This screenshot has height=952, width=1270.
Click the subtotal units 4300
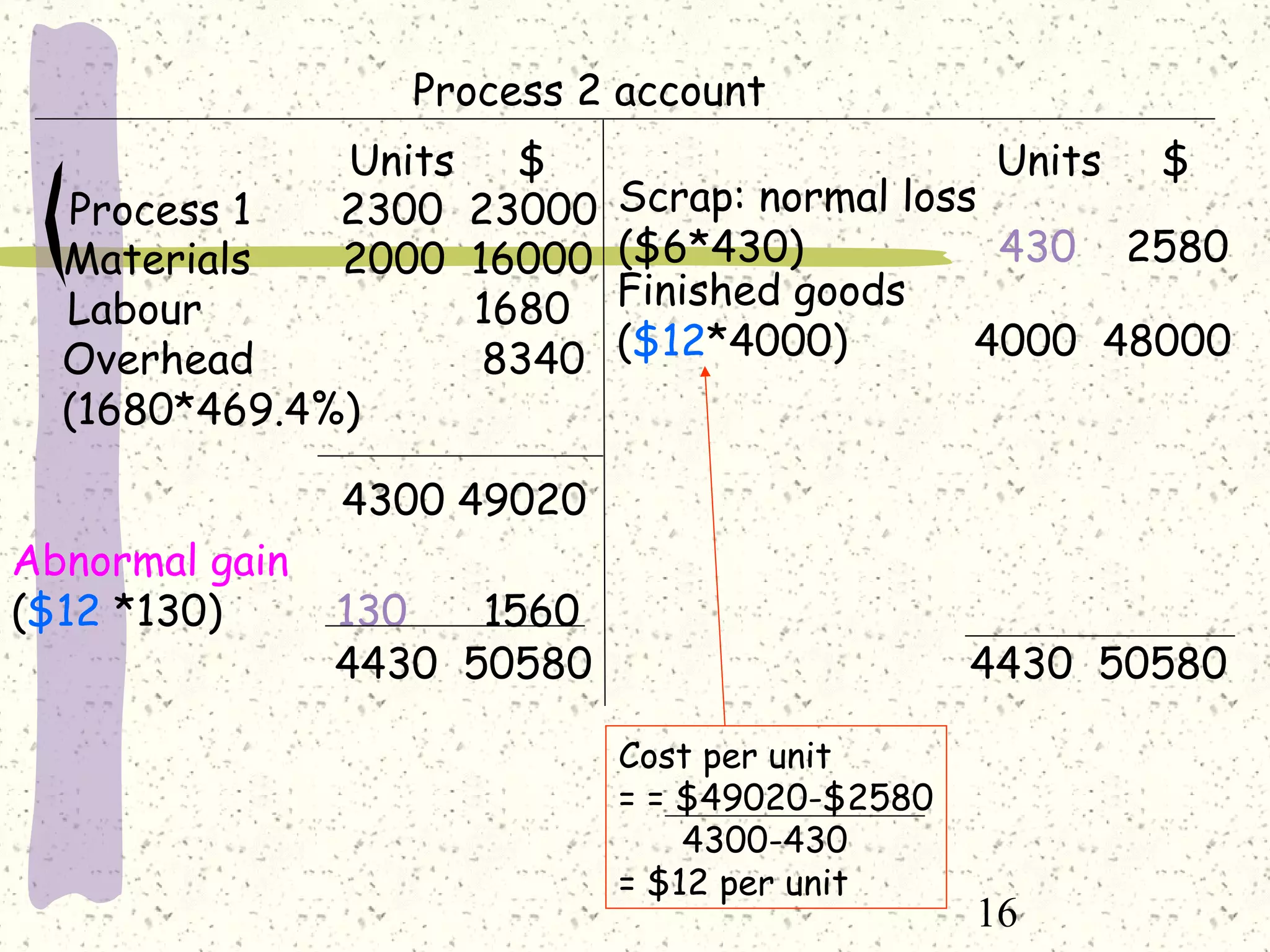click(393, 500)
